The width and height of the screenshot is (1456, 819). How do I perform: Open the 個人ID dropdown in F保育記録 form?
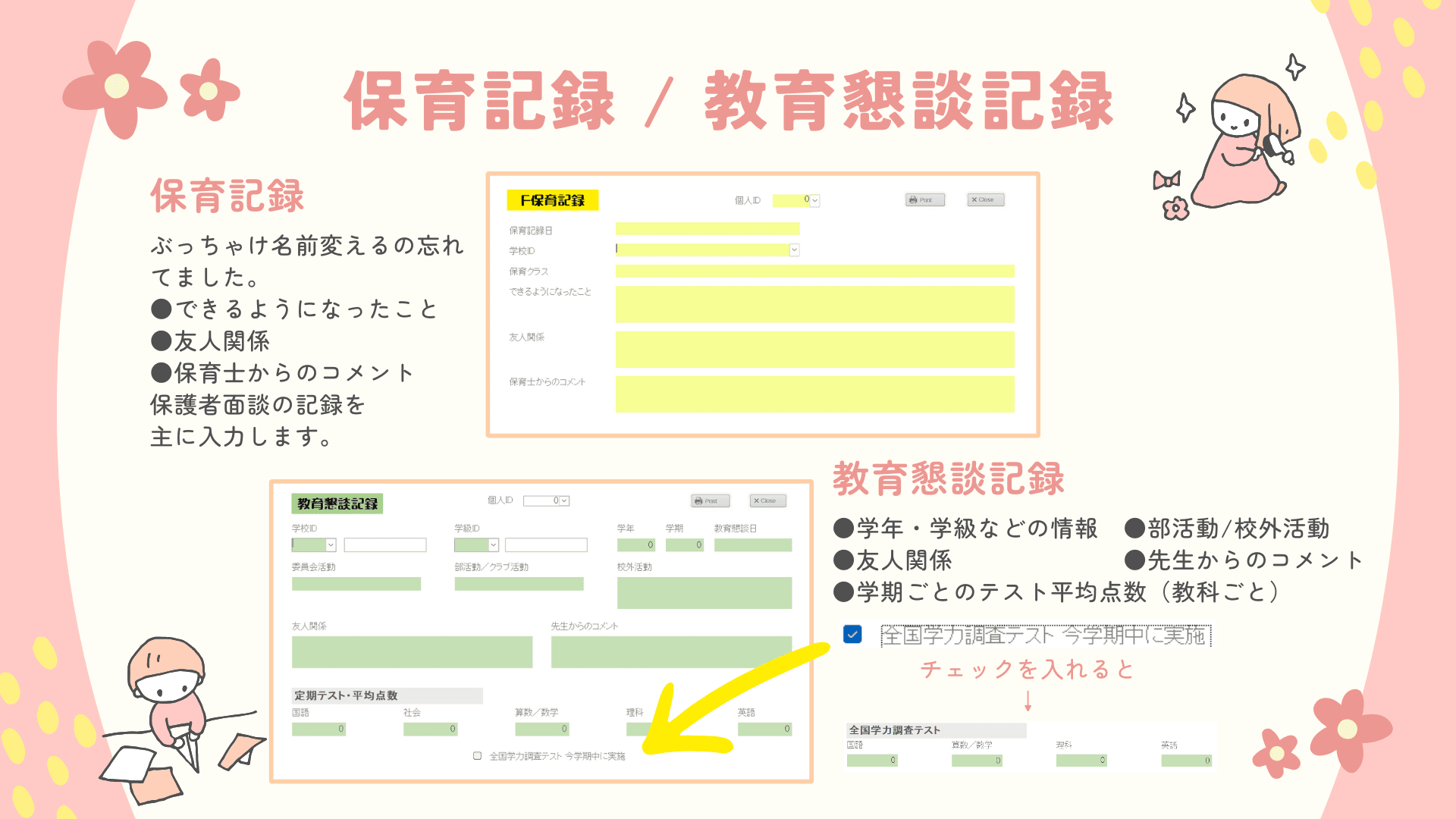click(x=815, y=201)
